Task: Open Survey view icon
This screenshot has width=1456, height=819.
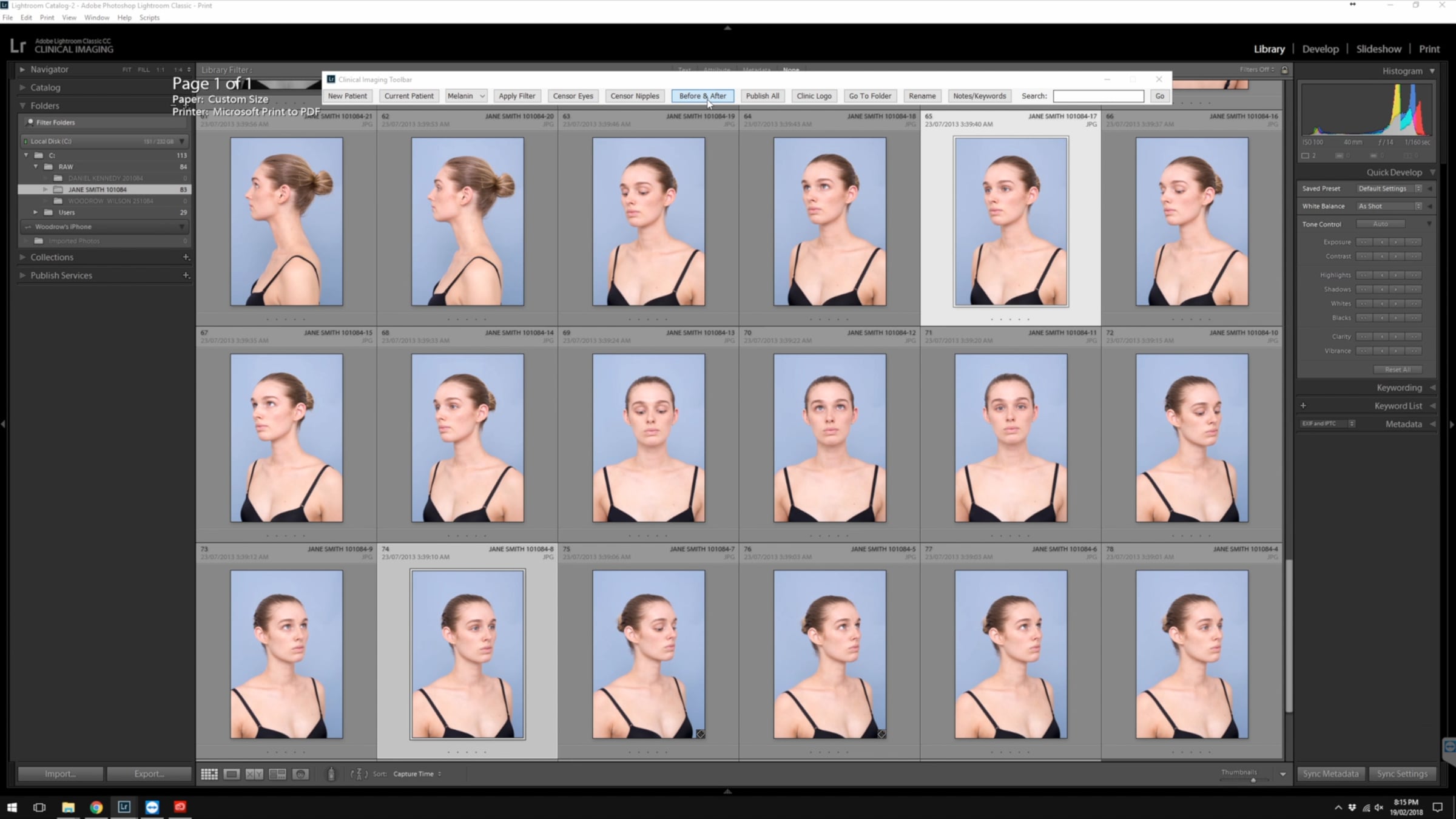Action: 277,774
